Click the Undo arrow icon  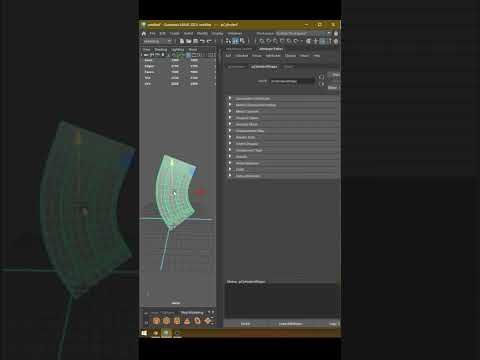point(202,41)
